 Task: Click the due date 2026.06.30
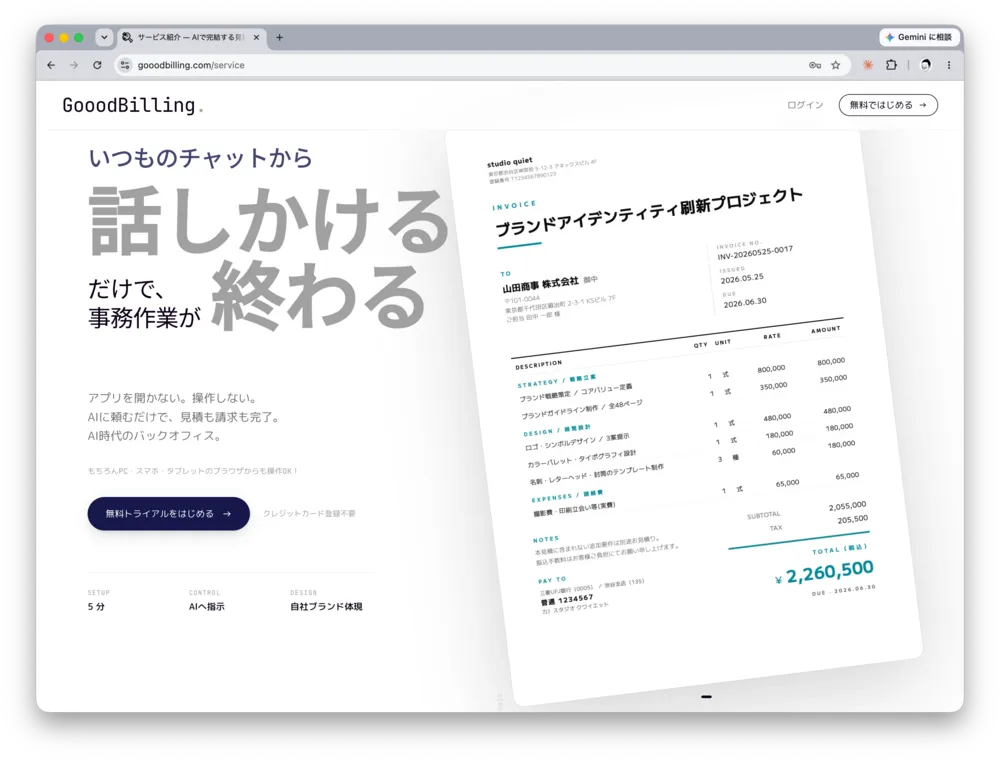pyautogui.click(x=745, y=303)
